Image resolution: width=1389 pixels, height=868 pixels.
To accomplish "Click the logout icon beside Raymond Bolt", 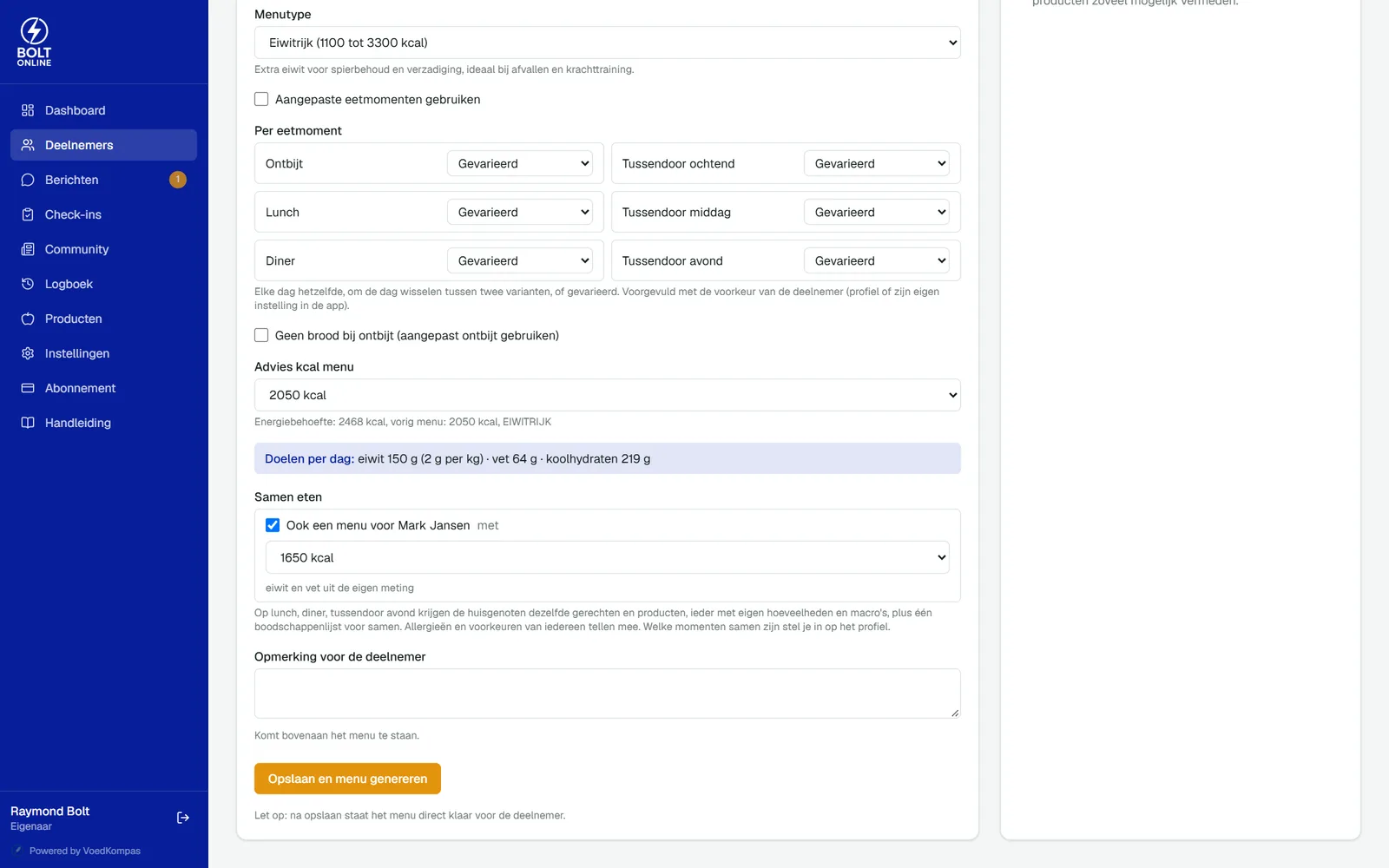I will click(x=183, y=818).
